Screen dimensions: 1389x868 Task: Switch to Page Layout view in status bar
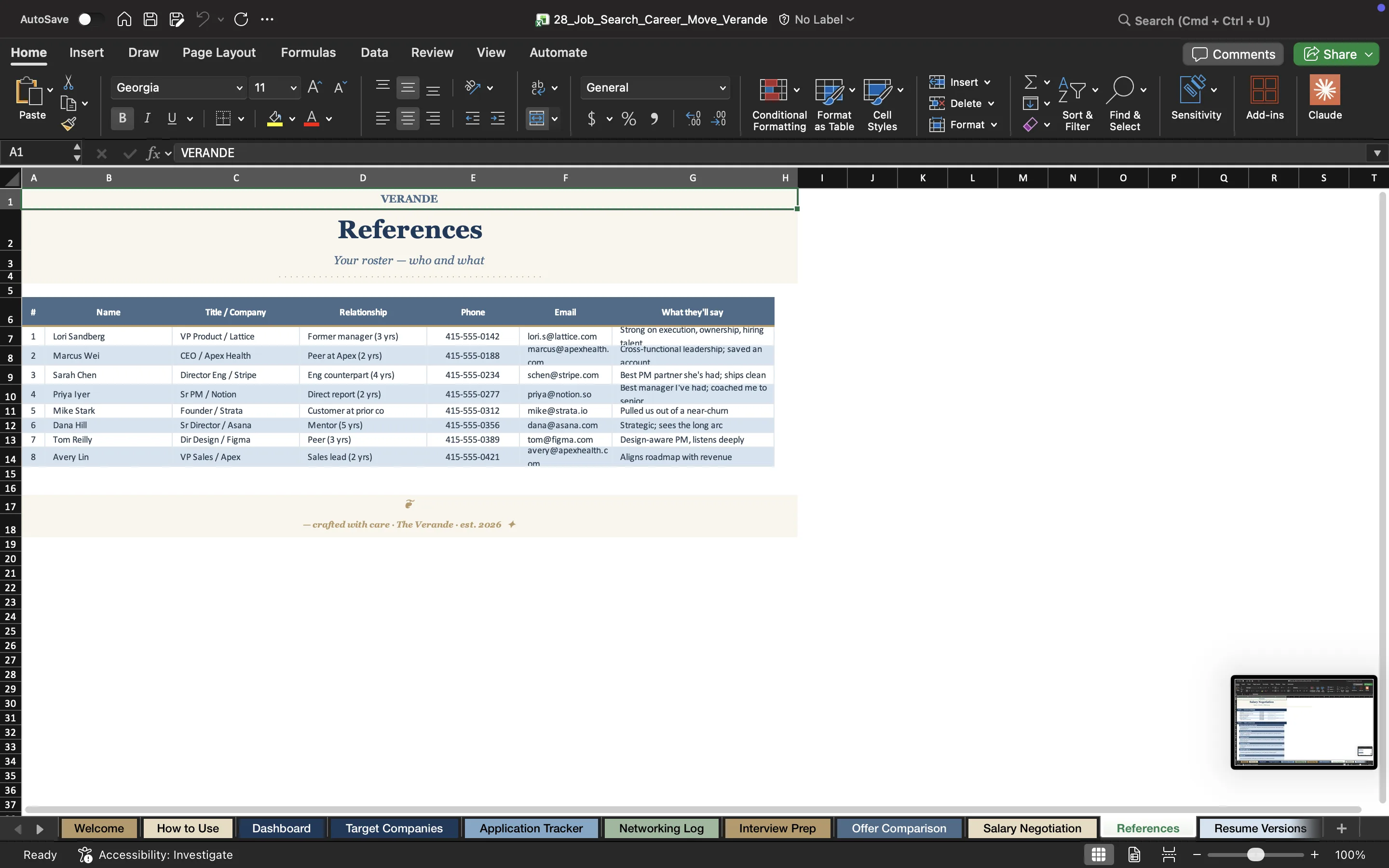[1134, 855]
